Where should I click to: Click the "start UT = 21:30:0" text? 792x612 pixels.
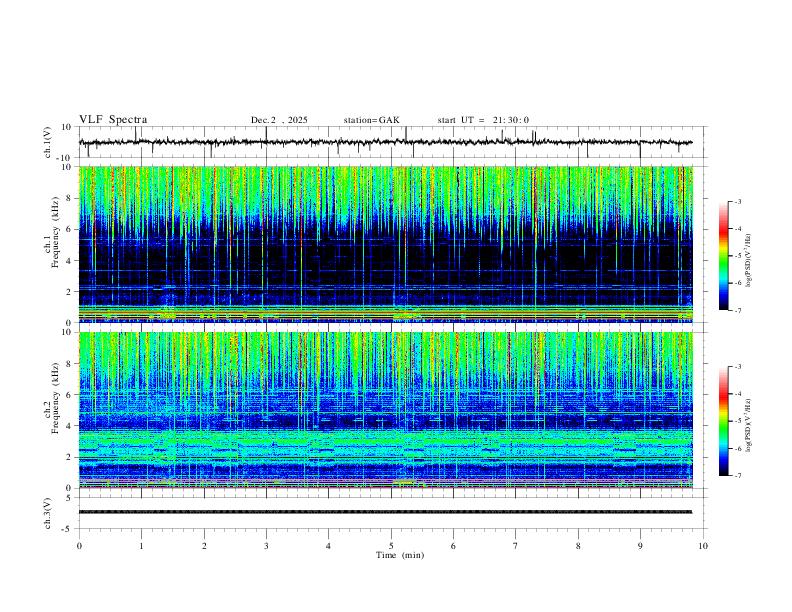pos(483,120)
